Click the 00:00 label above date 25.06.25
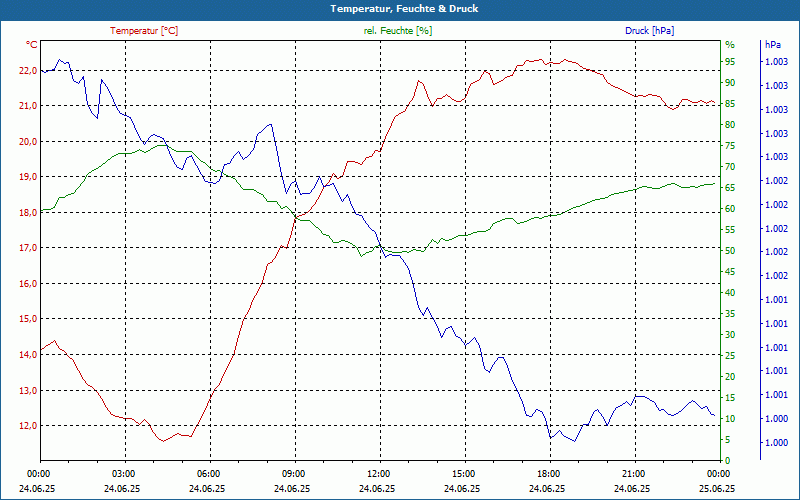 click(x=718, y=474)
